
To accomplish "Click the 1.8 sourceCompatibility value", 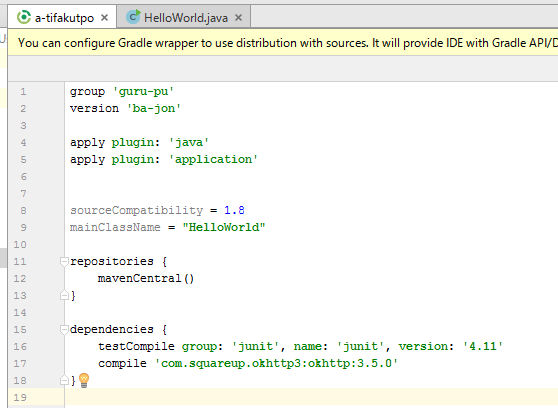I will pos(234,210).
